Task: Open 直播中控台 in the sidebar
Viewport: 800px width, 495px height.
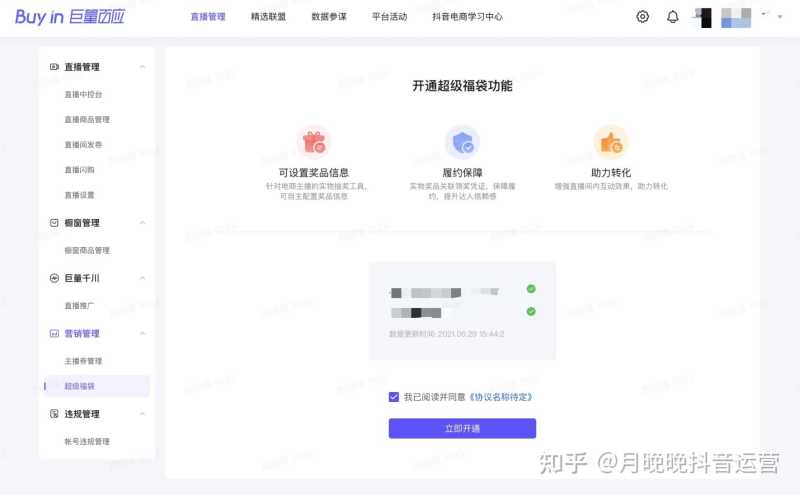Action: tap(83, 94)
